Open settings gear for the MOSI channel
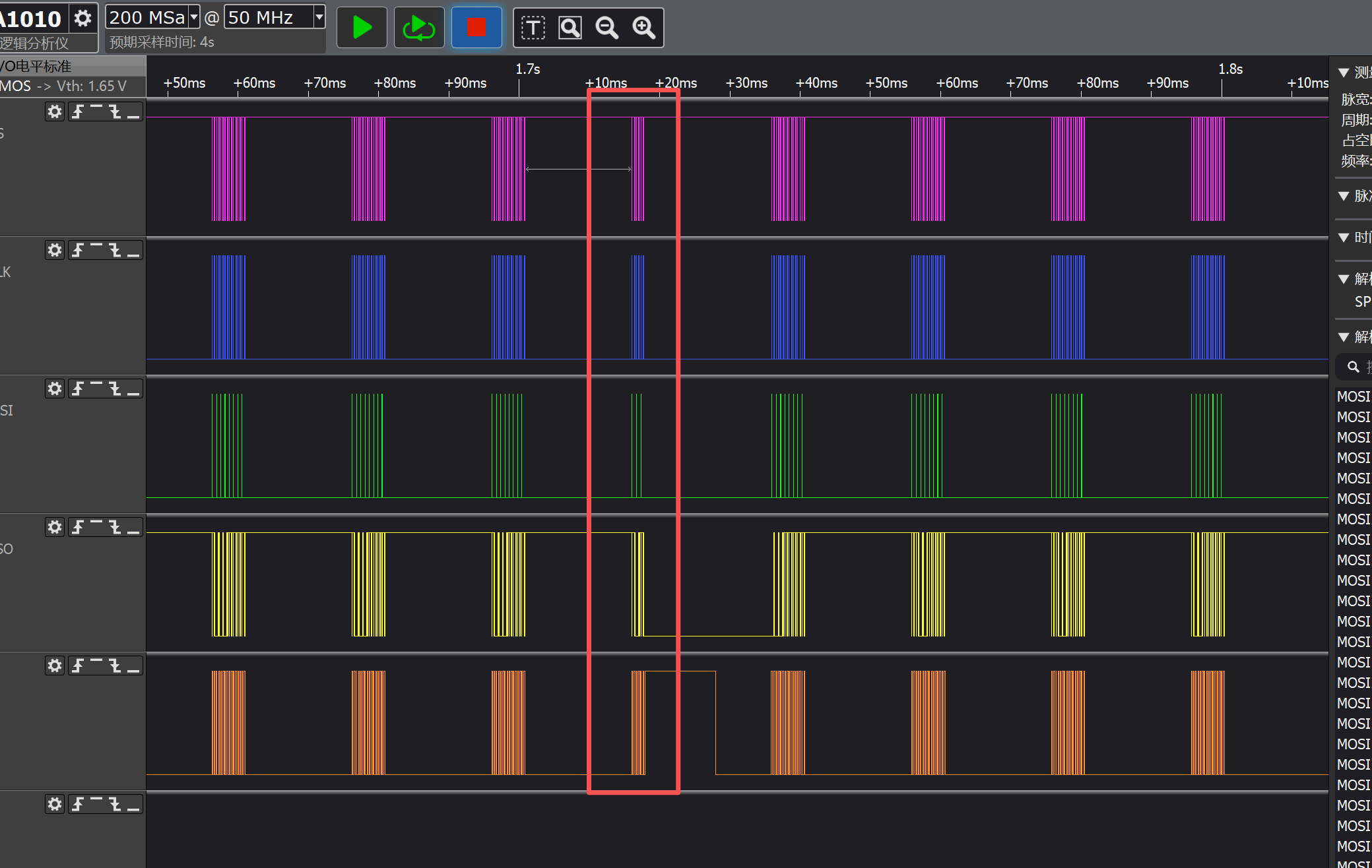The width and height of the screenshot is (1372, 868). click(55, 388)
